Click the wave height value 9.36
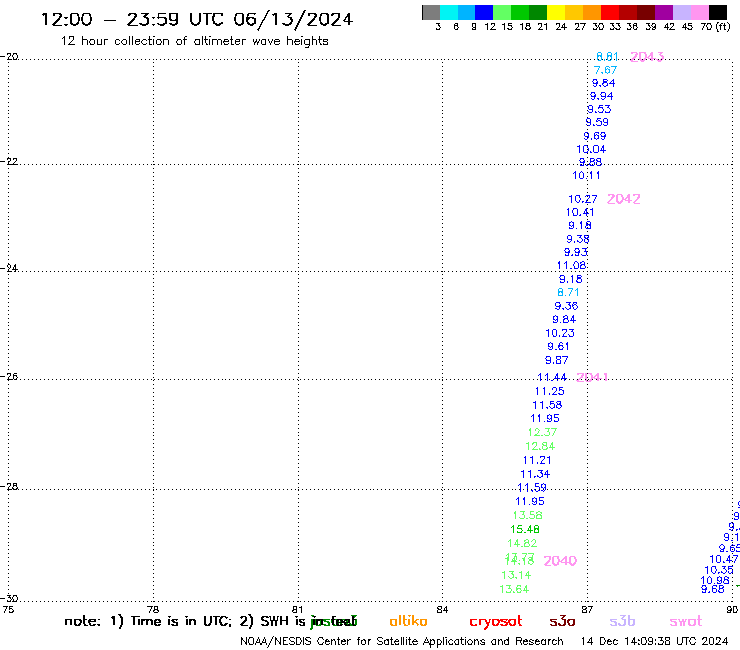The height and width of the screenshot is (650, 740). point(566,306)
